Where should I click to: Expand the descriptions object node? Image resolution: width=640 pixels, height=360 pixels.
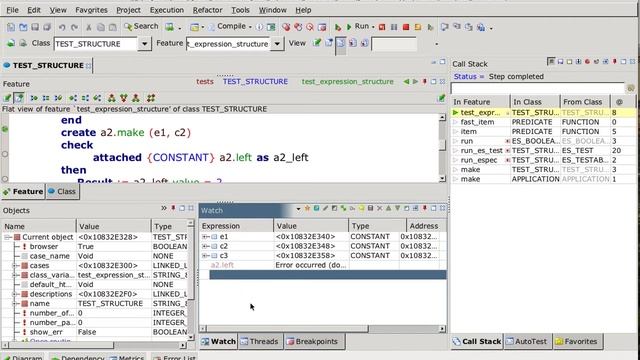coord(15,294)
